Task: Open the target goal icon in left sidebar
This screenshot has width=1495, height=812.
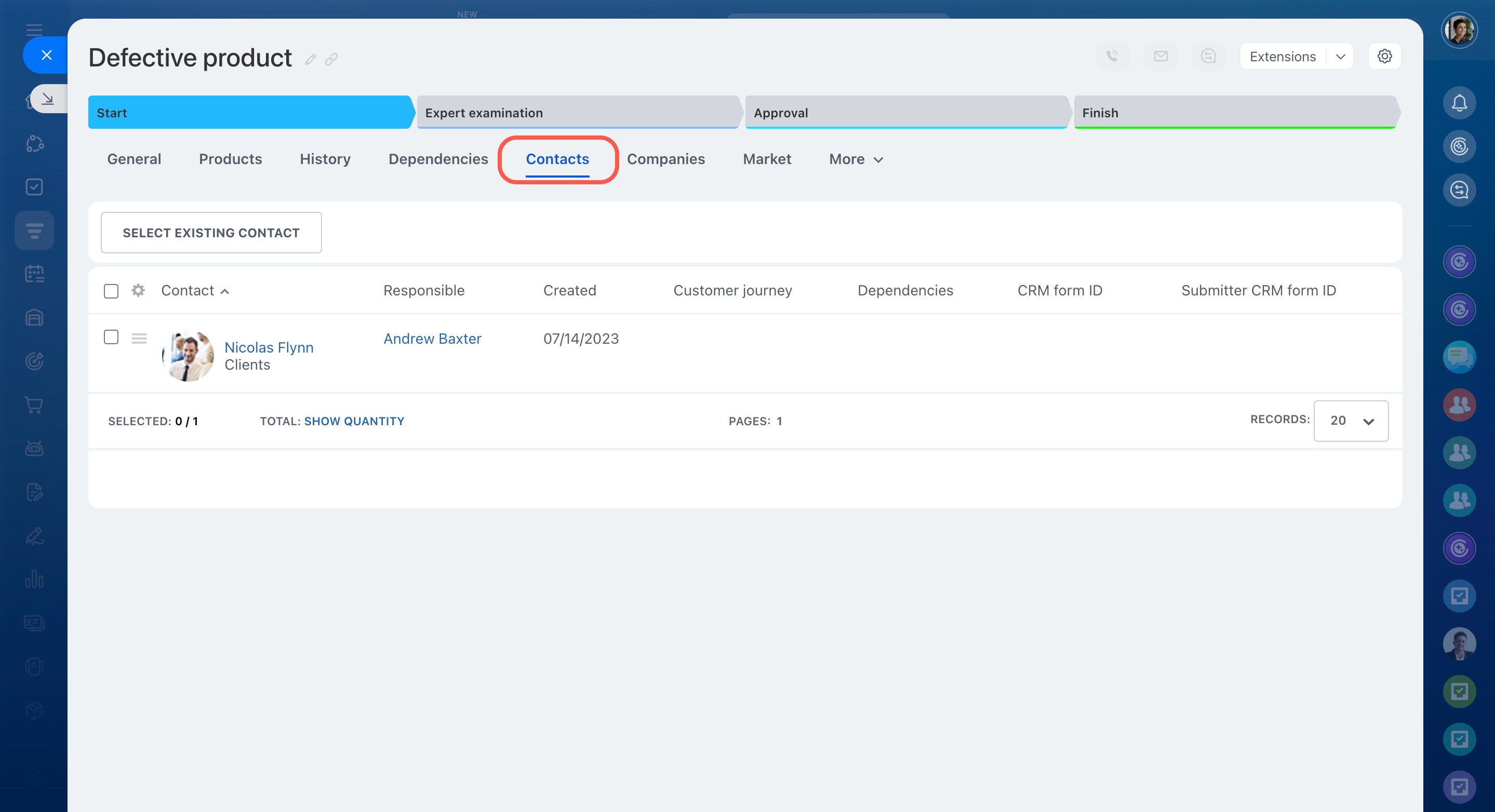Action: click(34, 361)
